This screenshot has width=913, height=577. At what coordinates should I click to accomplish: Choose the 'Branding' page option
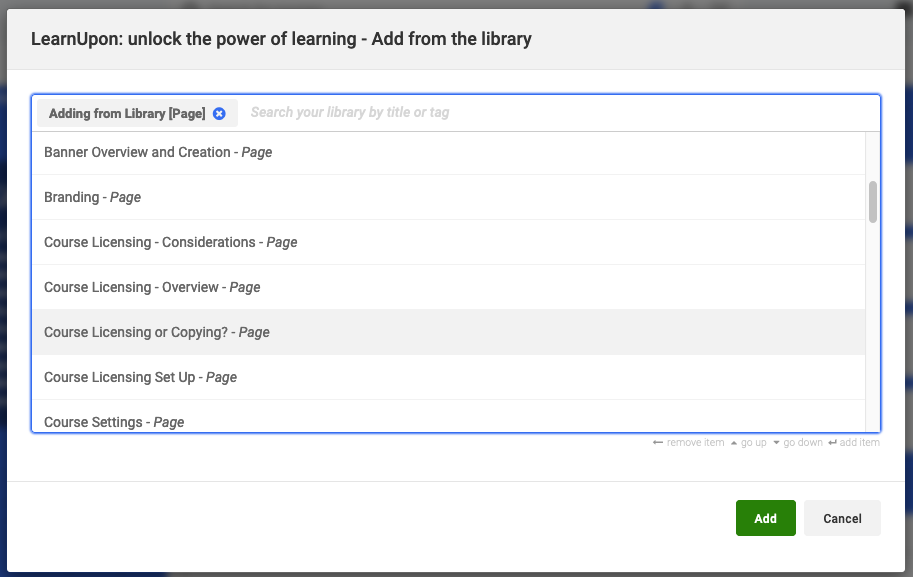92,197
